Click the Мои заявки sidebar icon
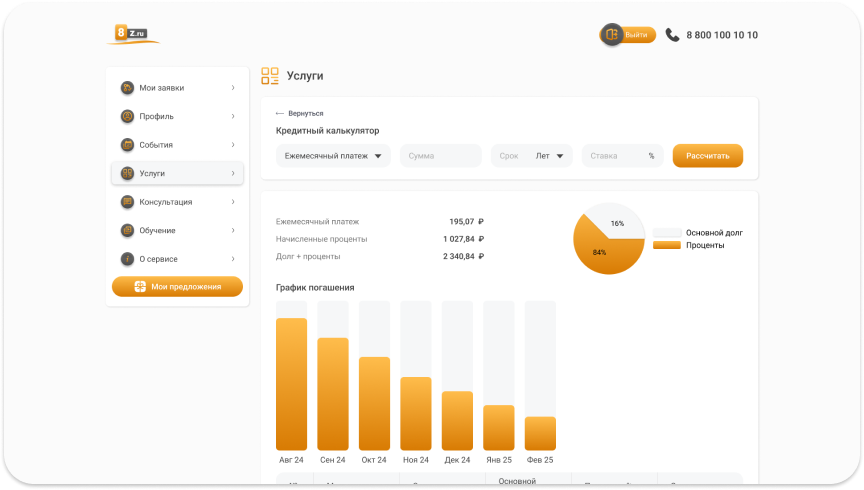Screen dimensions: 864x490 (x=127, y=88)
